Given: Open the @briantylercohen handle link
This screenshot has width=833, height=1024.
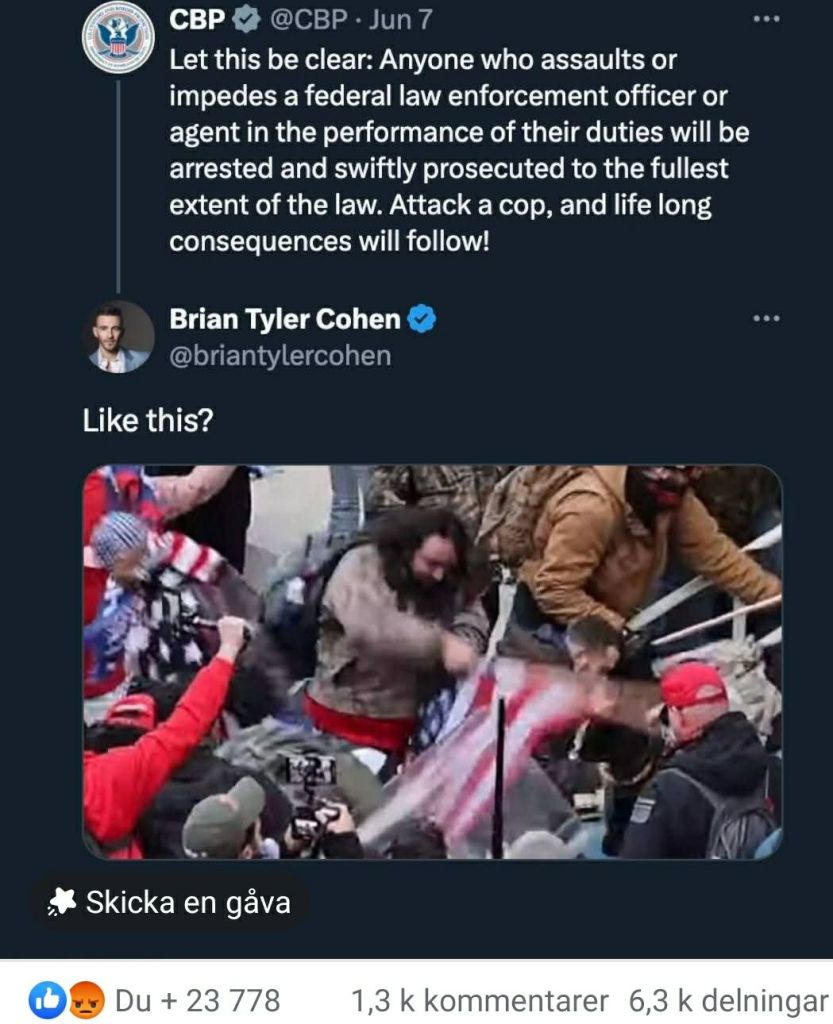Looking at the screenshot, I should click(280, 356).
